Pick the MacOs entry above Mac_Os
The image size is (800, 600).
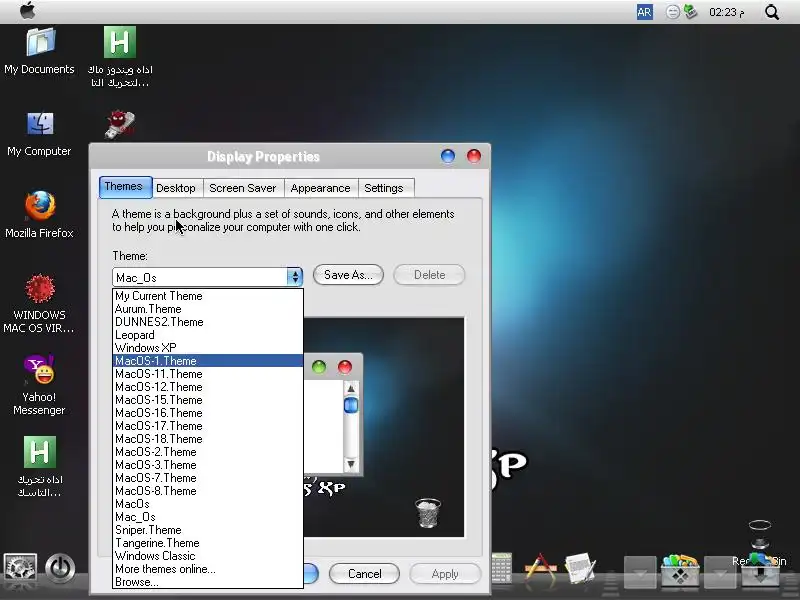208,504
